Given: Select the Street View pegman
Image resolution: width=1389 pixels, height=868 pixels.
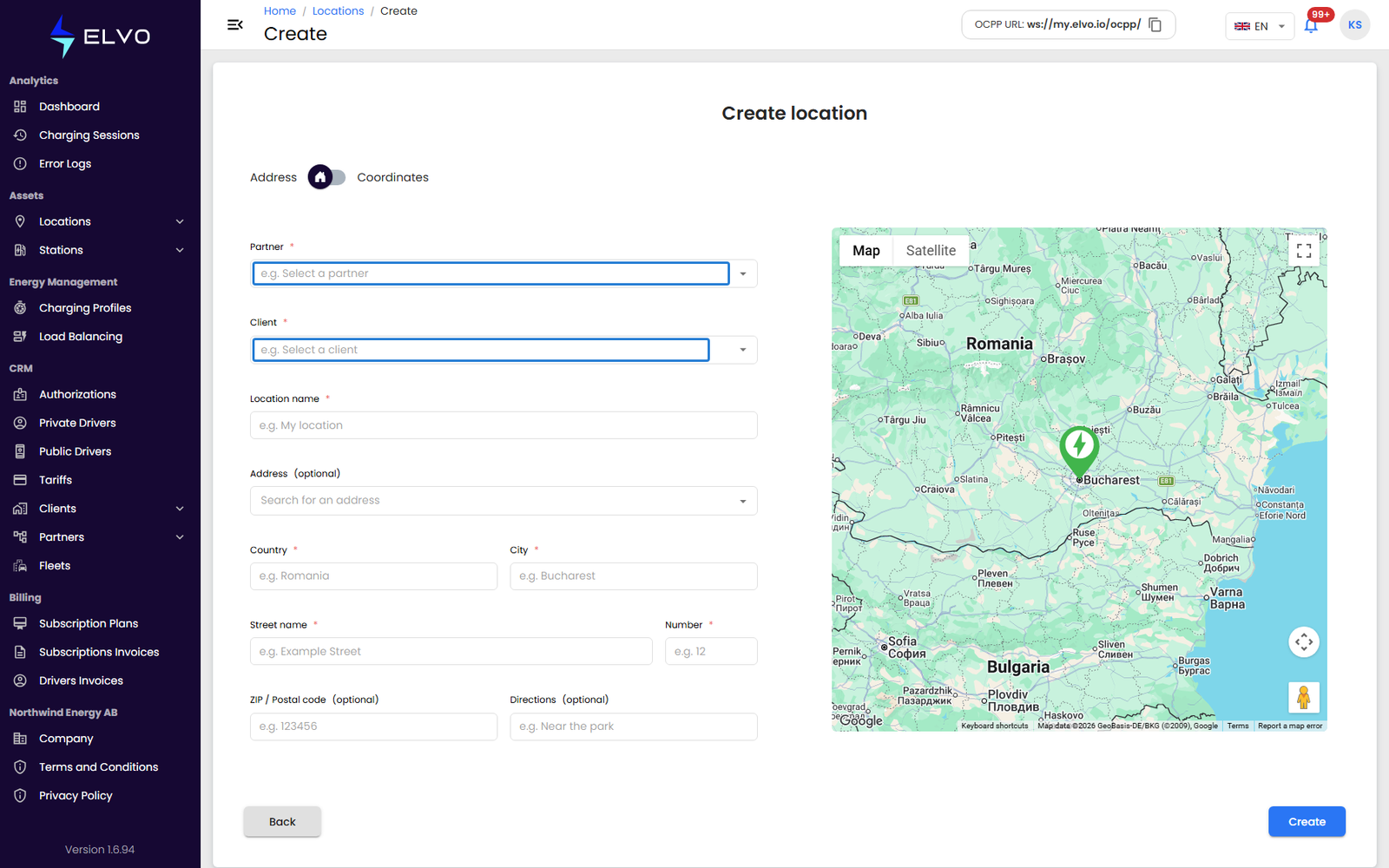Looking at the screenshot, I should click(x=1304, y=697).
